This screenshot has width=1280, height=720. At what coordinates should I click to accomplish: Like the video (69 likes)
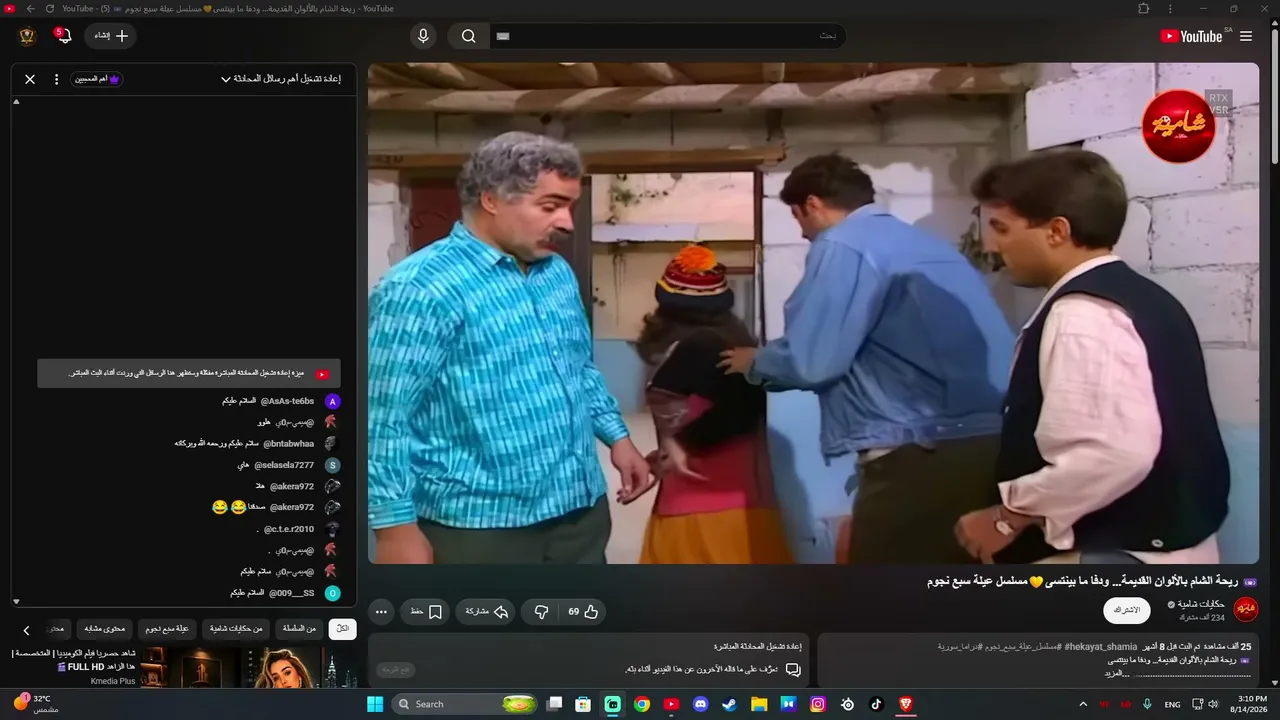583,611
